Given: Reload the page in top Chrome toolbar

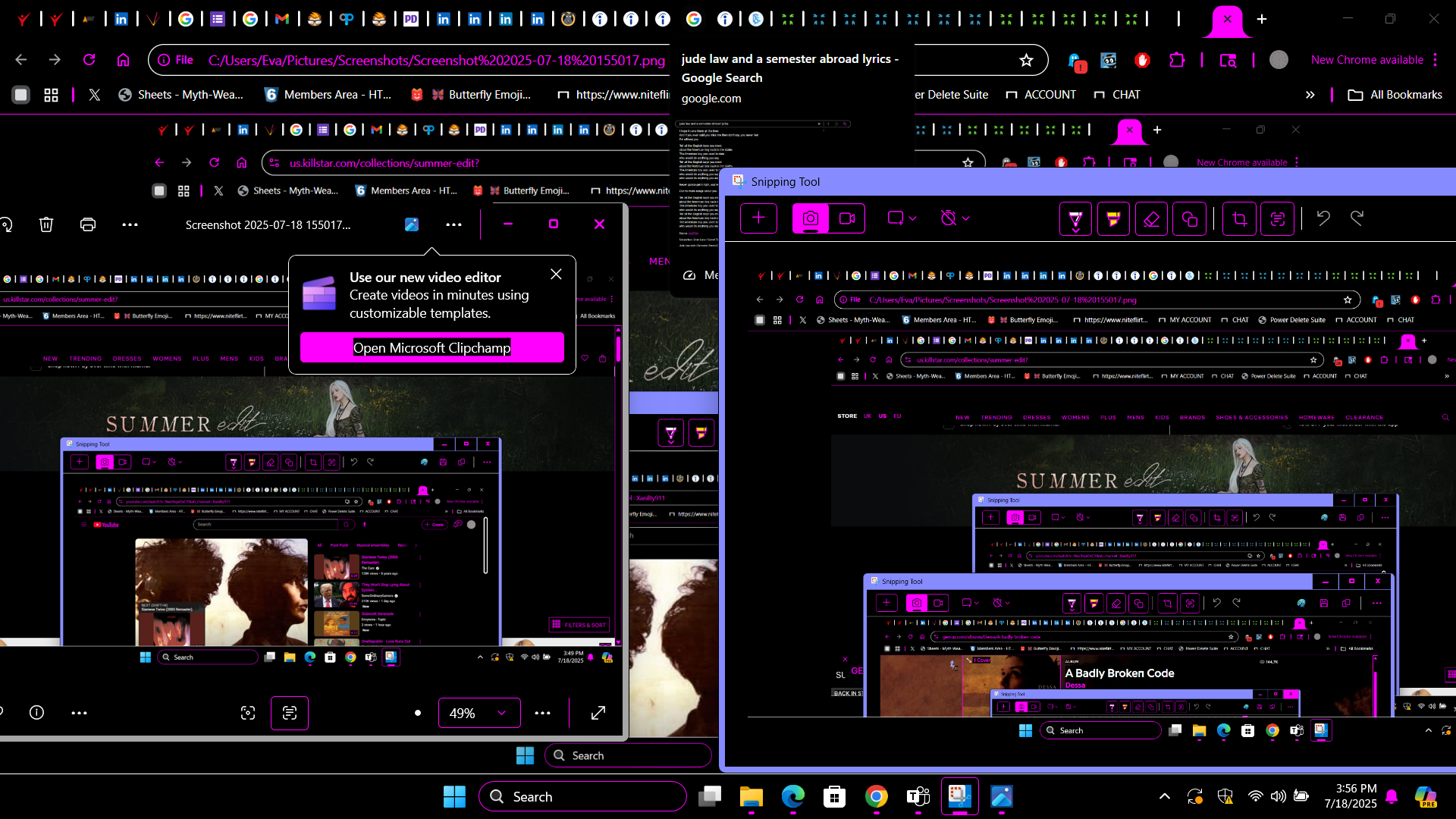Looking at the screenshot, I should 89,60.
